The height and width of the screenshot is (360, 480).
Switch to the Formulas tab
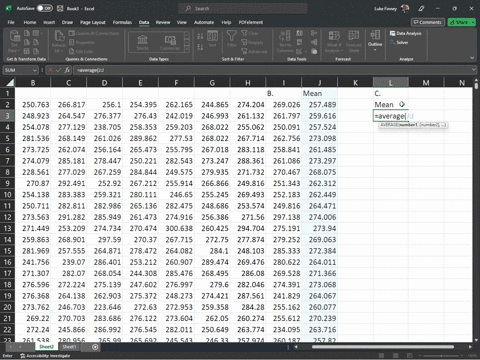(x=122, y=22)
